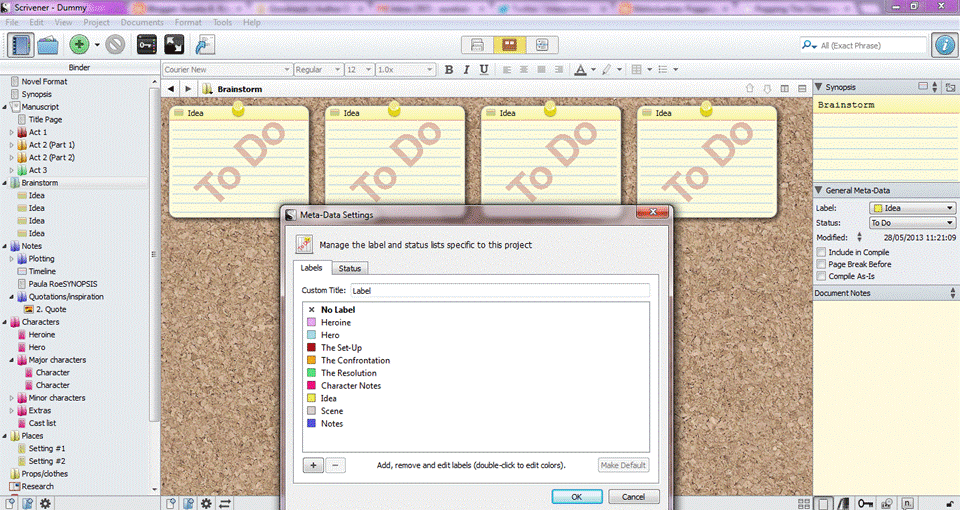Image resolution: width=960 pixels, height=510 pixels.
Task: Open the Label dropdown showing Idea
Action: coord(912,208)
